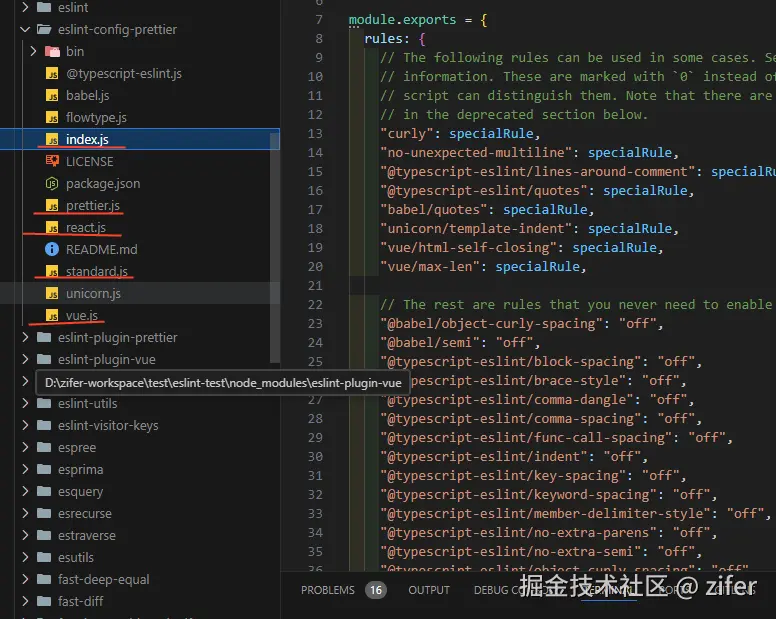Open the LICENSE file

click(90, 161)
